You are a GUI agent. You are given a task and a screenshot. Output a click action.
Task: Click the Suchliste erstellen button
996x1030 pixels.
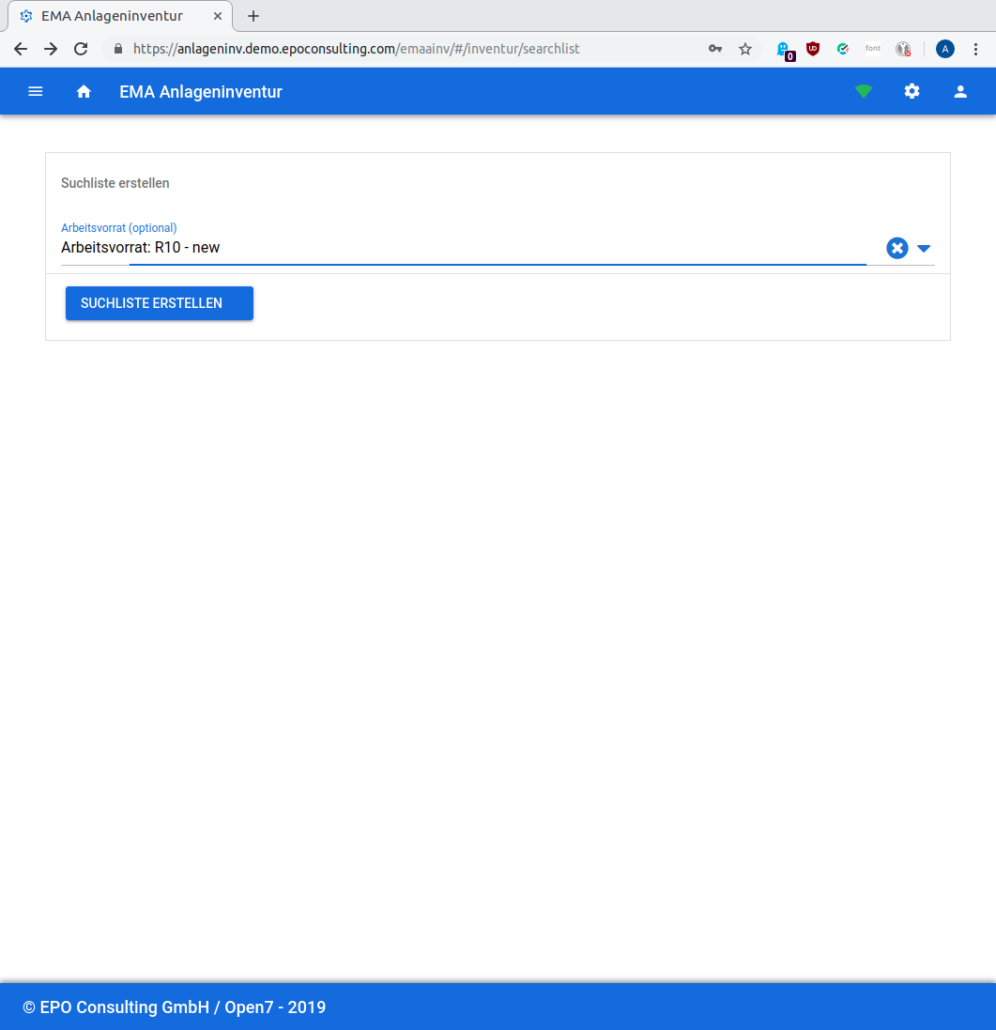coord(159,303)
